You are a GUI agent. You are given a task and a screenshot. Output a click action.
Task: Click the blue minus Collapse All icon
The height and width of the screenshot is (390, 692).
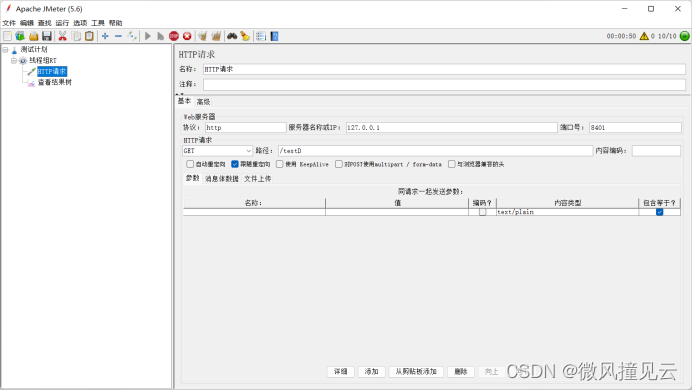[x=118, y=36]
